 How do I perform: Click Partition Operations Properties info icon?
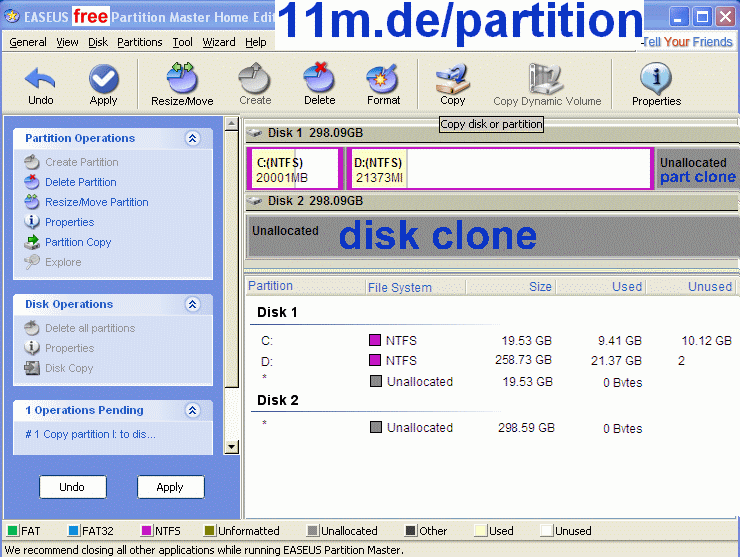click(32, 221)
